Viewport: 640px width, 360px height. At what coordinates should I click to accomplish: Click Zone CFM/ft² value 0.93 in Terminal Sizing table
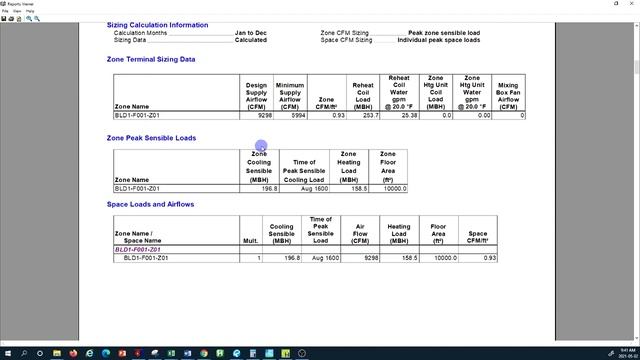point(338,116)
